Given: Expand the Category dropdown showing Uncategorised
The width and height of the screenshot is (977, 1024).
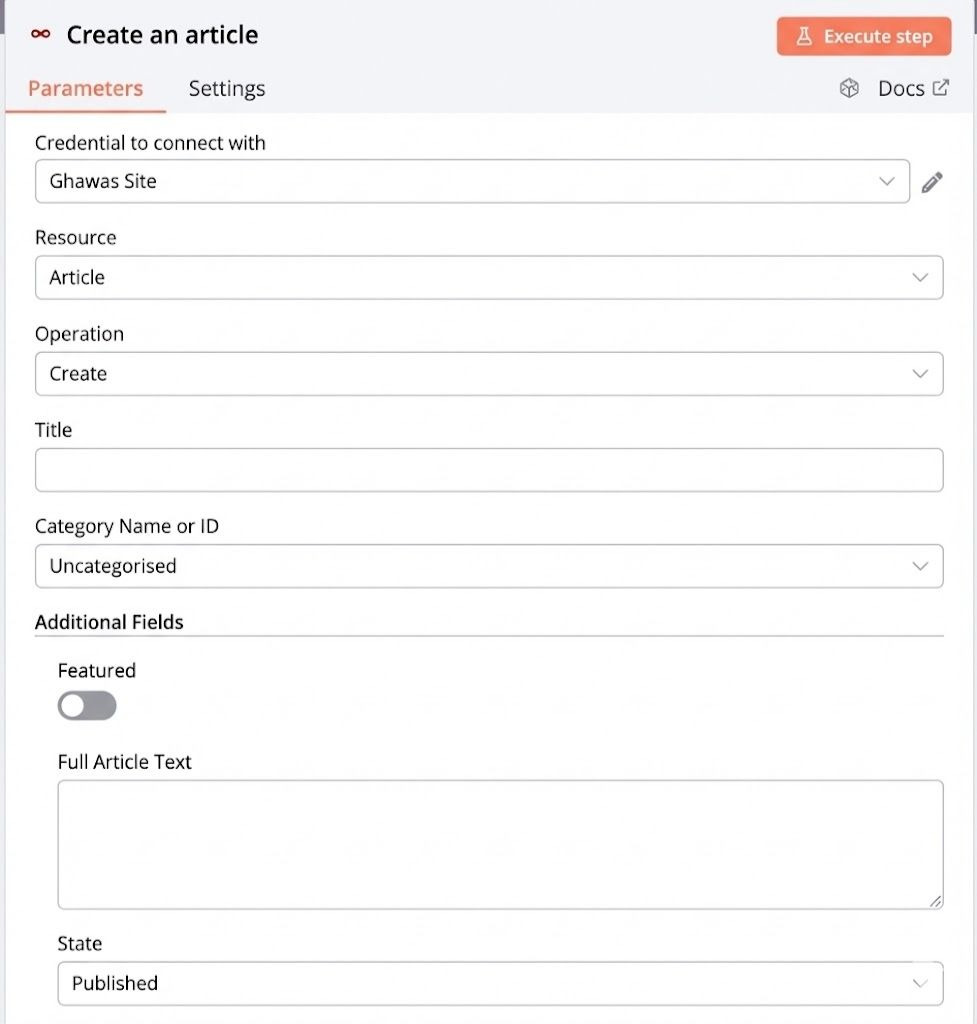Looking at the screenshot, I should pyautogui.click(x=488, y=566).
